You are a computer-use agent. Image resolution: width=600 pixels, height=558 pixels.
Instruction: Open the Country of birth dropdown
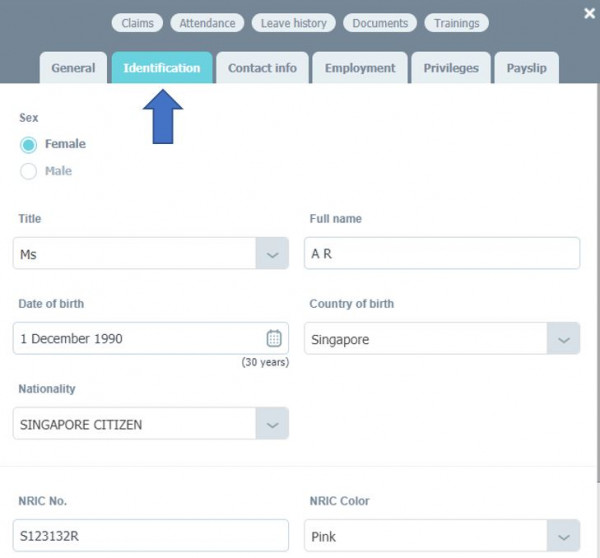point(563,339)
